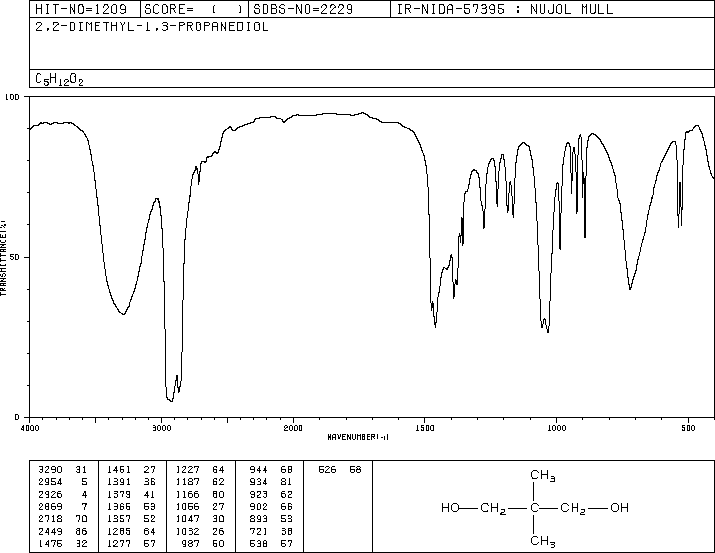
Task: Click the top CH3 group in structure
Action: [543, 475]
